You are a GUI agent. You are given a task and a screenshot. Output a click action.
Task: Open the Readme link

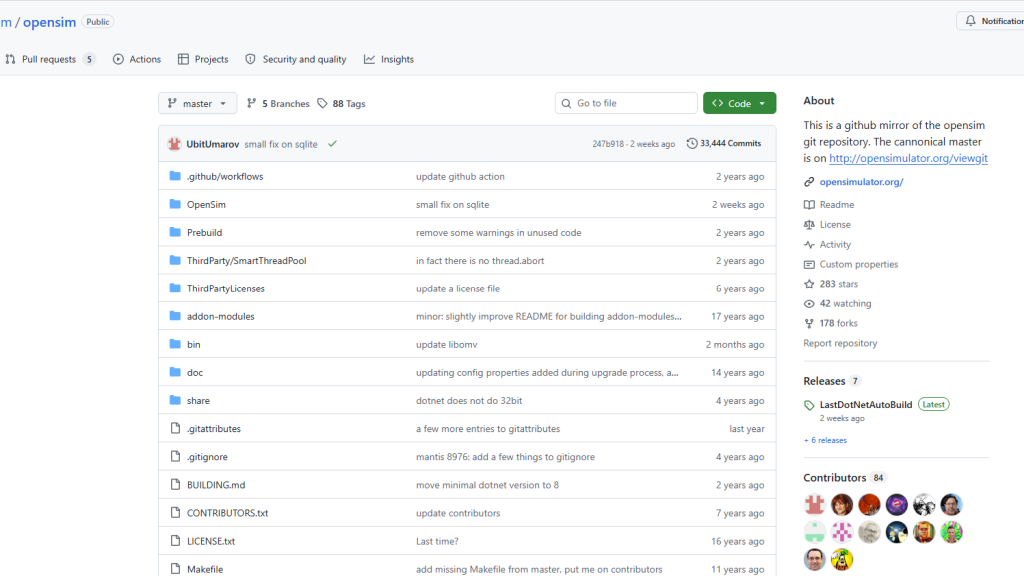click(x=837, y=204)
